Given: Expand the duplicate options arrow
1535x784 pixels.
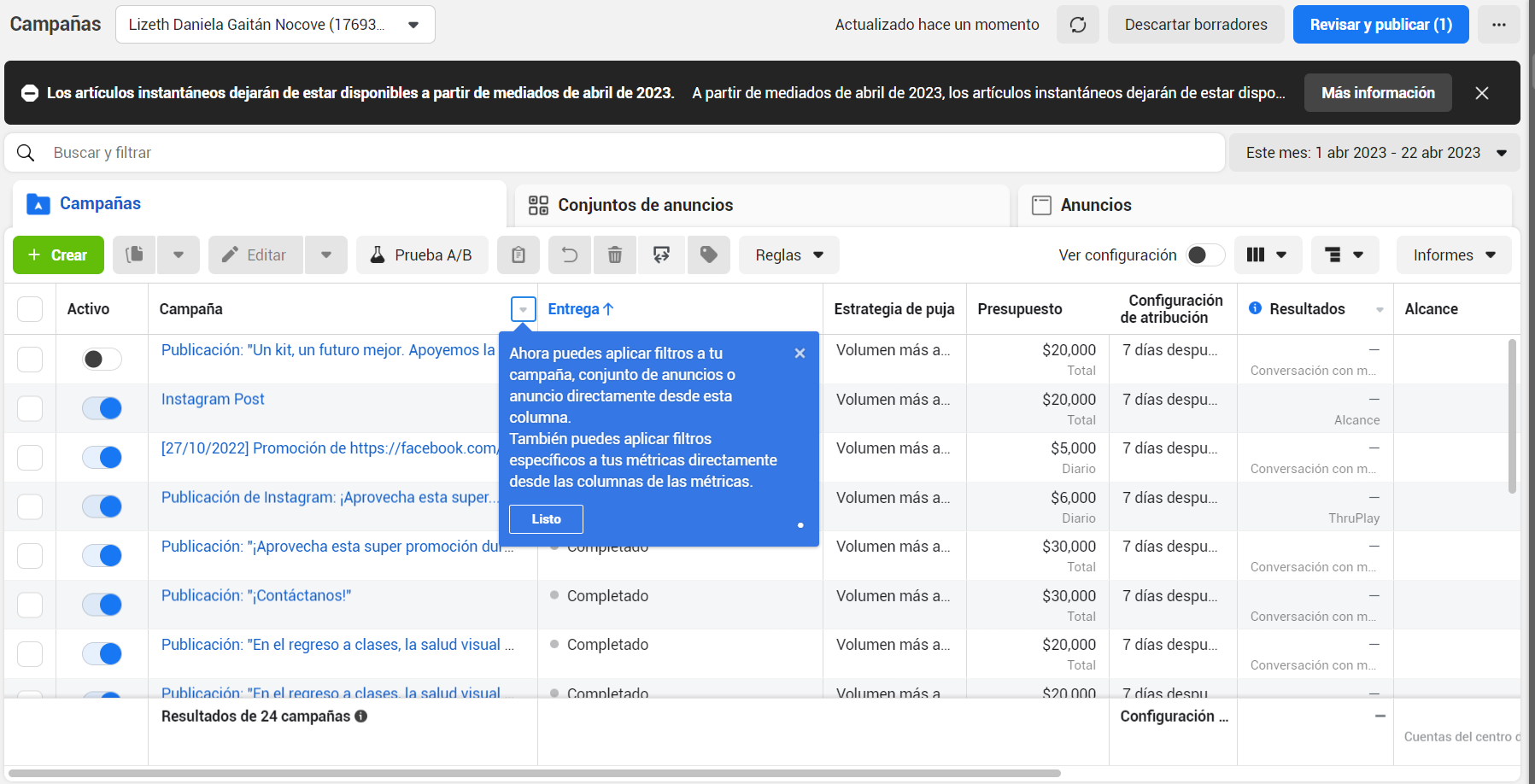Looking at the screenshot, I should [179, 255].
